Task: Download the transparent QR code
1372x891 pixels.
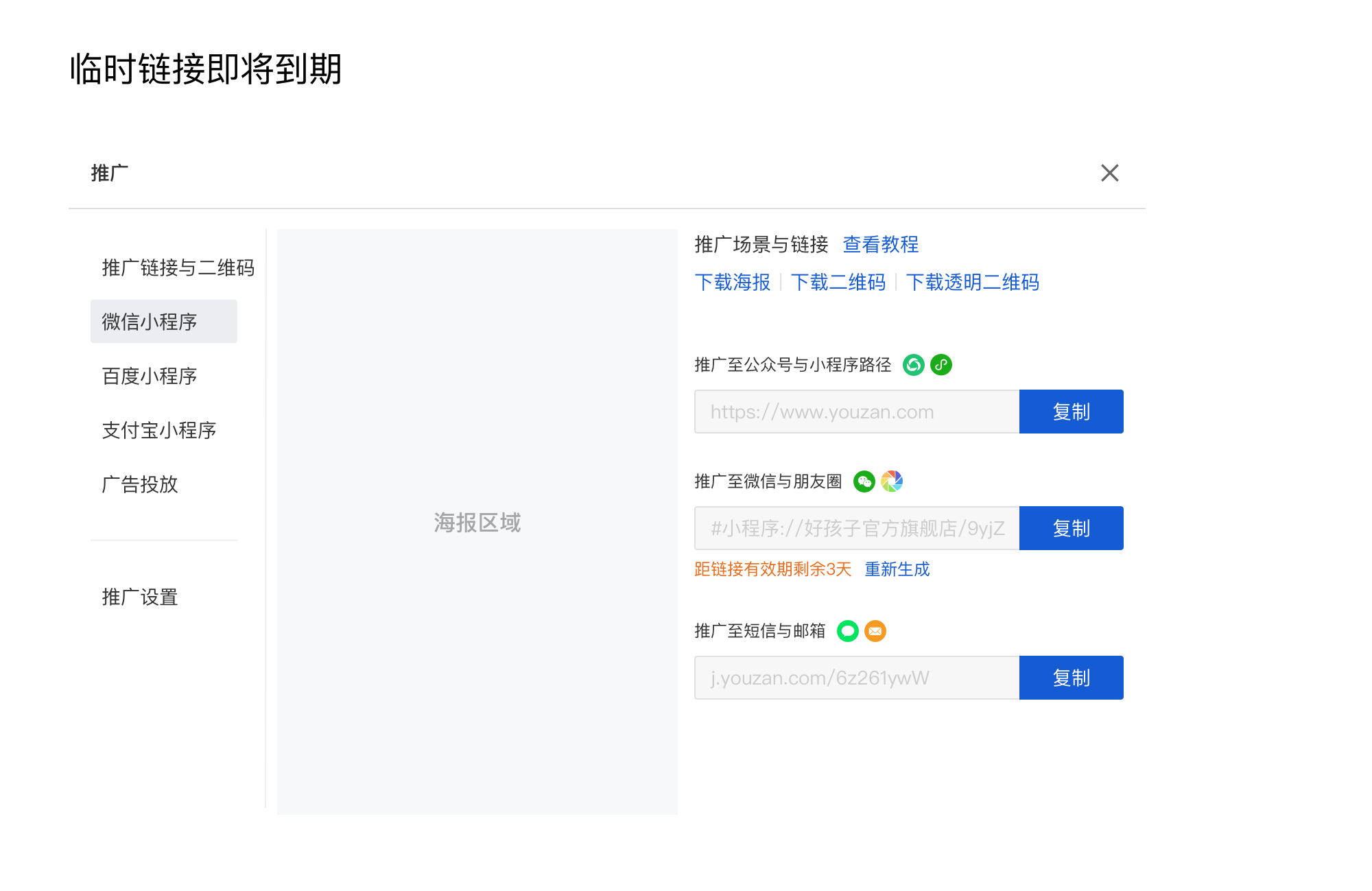Action: coord(973,282)
